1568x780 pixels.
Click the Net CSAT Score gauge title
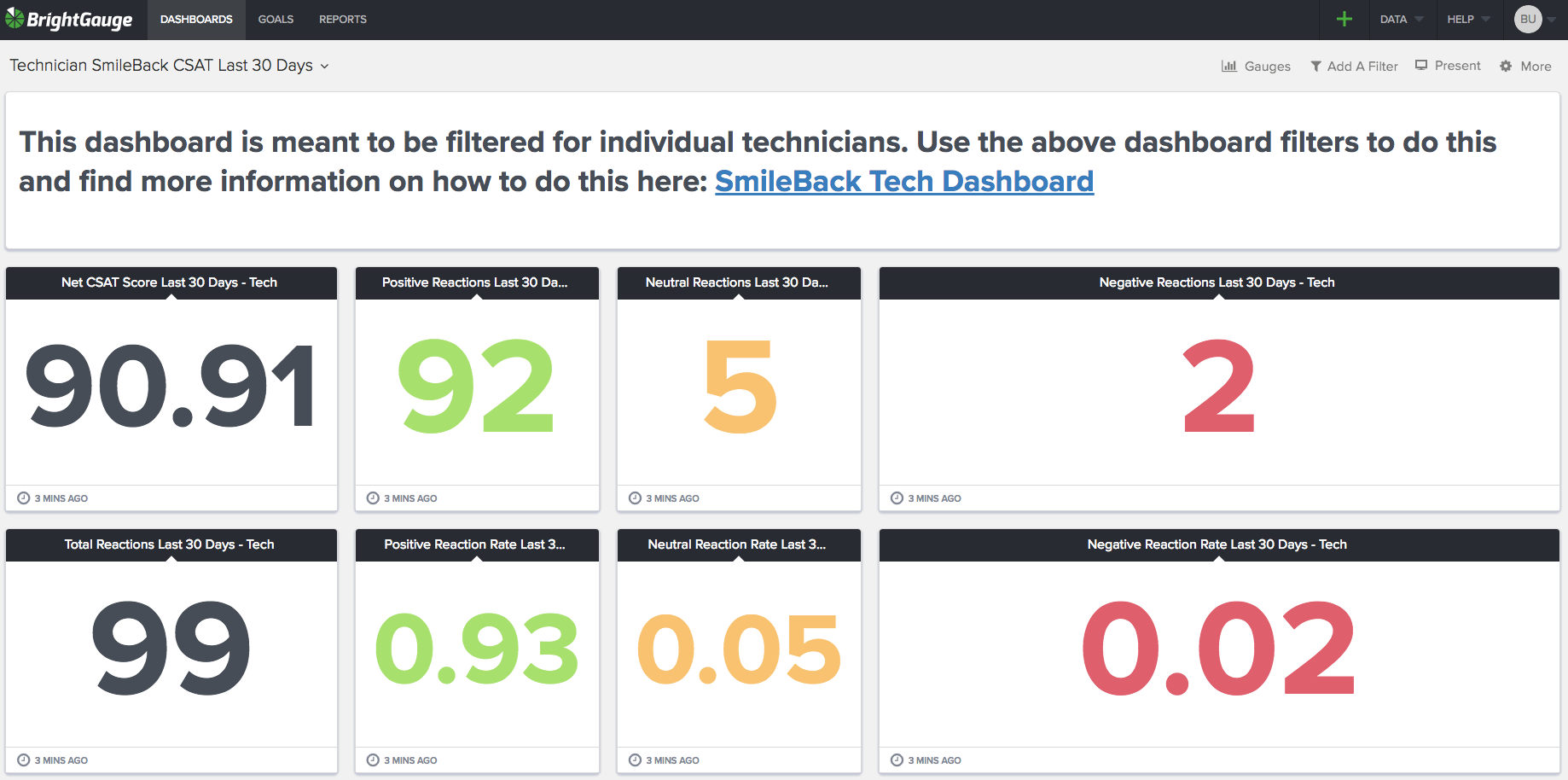169,282
